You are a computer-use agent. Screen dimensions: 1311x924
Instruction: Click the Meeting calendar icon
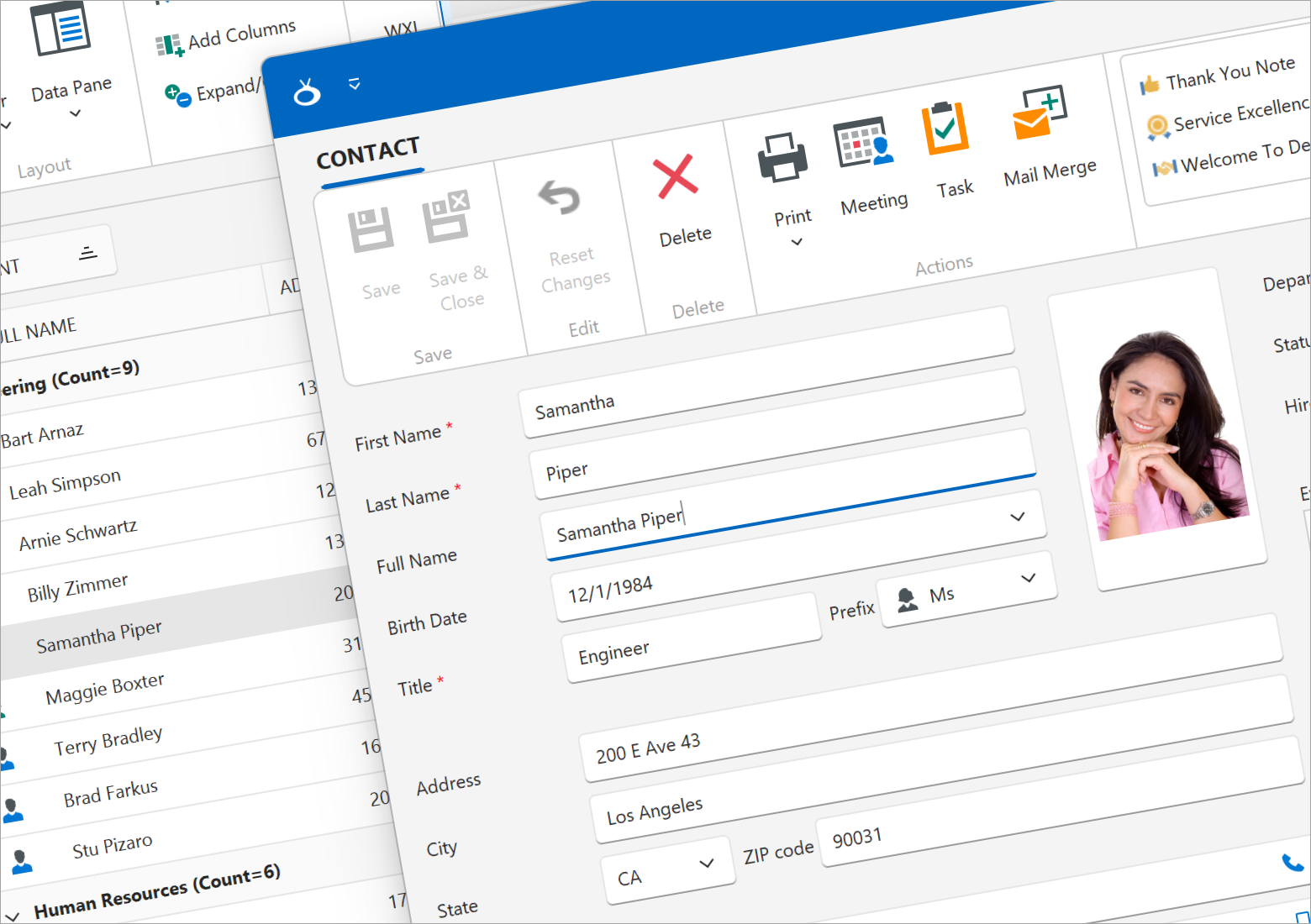click(863, 141)
